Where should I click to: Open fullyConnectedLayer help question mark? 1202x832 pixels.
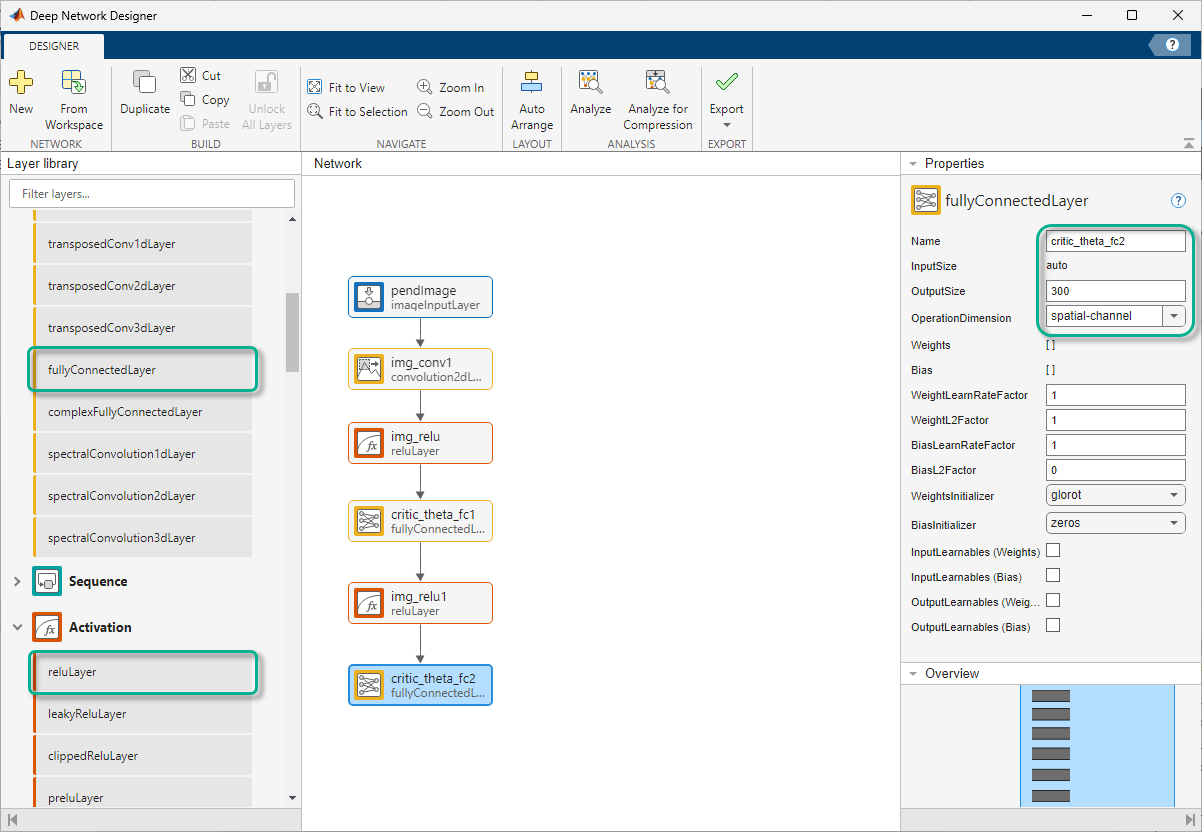click(1178, 200)
